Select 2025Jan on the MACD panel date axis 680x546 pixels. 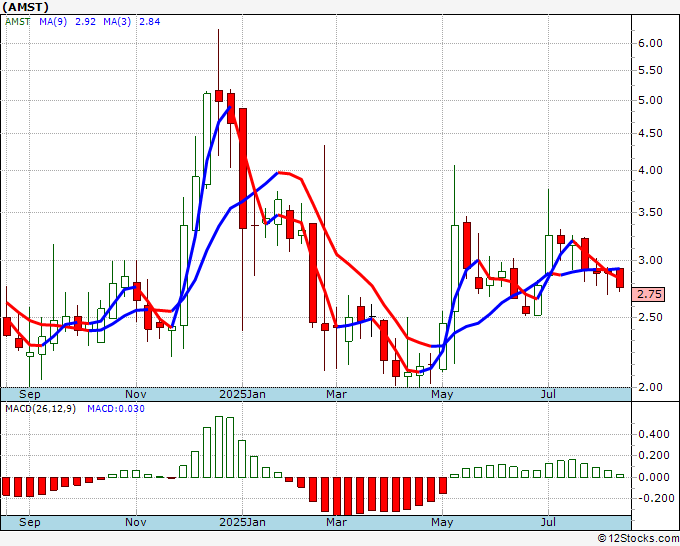(x=242, y=522)
